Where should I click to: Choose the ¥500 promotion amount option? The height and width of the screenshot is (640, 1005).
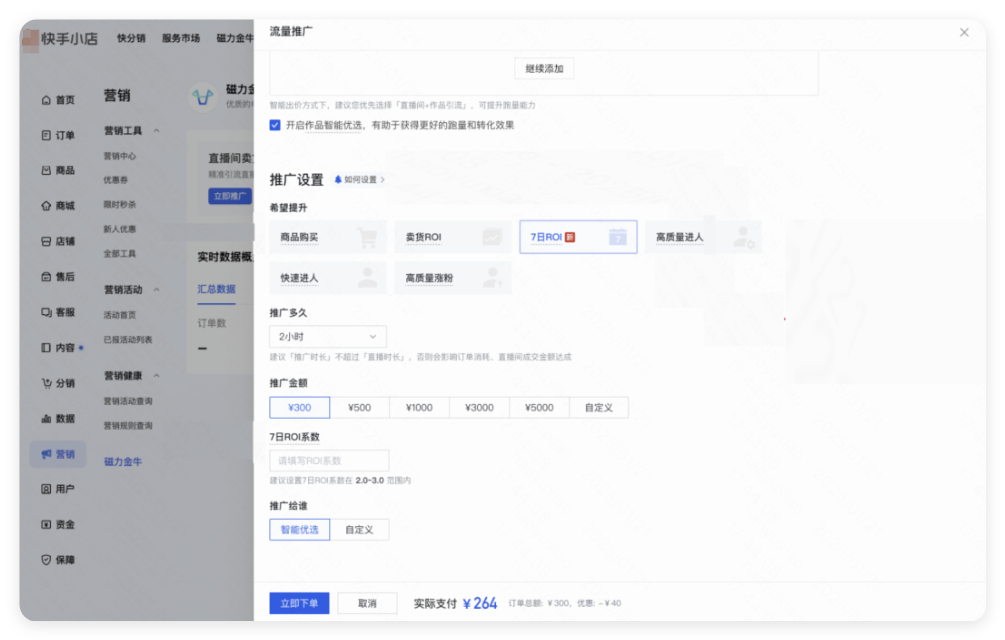360,407
